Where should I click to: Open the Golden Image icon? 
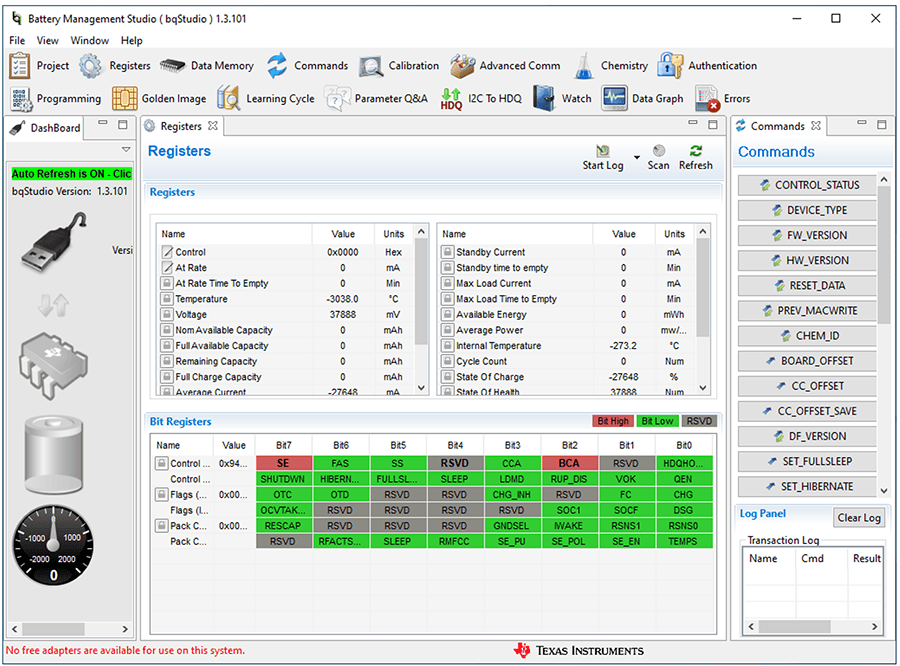pyautogui.click(x=125, y=98)
